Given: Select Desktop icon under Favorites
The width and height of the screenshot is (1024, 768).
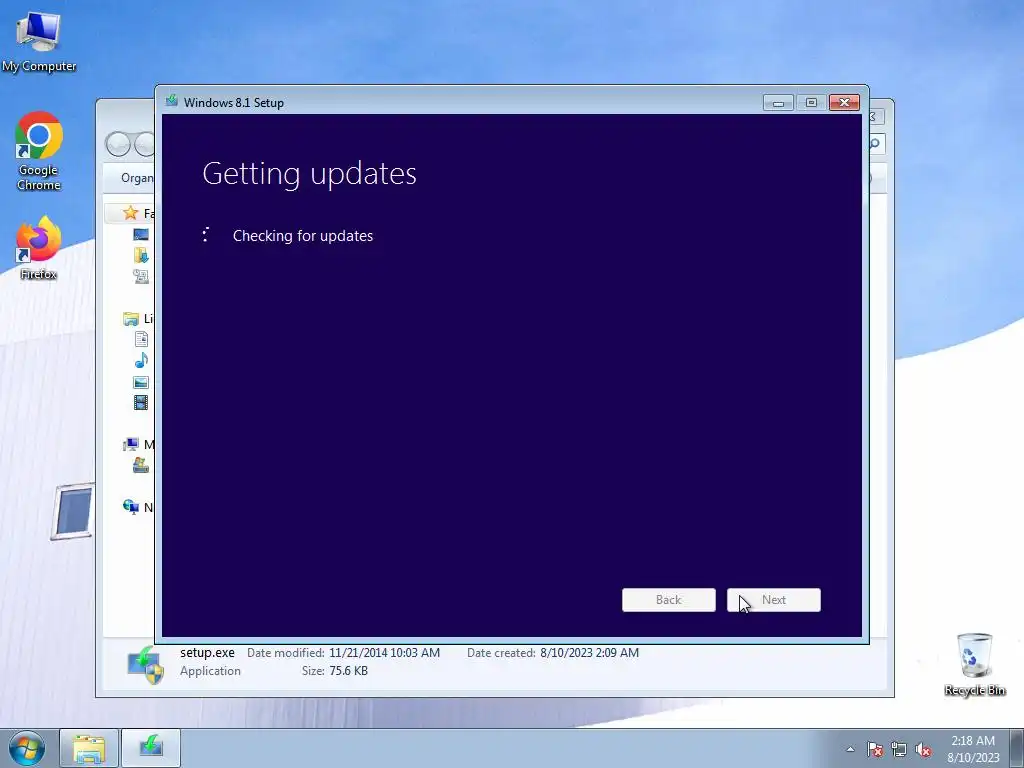Looking at the screenshot, I should (140, 234).
